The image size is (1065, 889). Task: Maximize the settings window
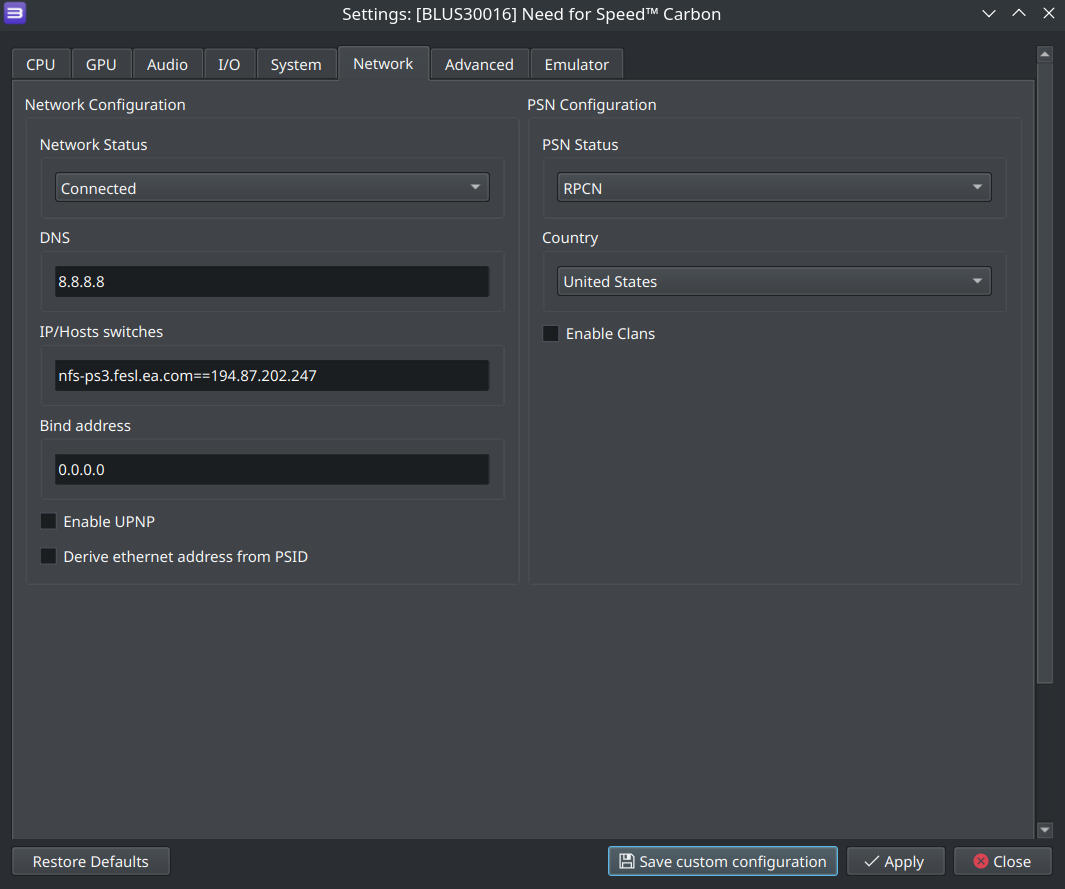(1019, 14)
